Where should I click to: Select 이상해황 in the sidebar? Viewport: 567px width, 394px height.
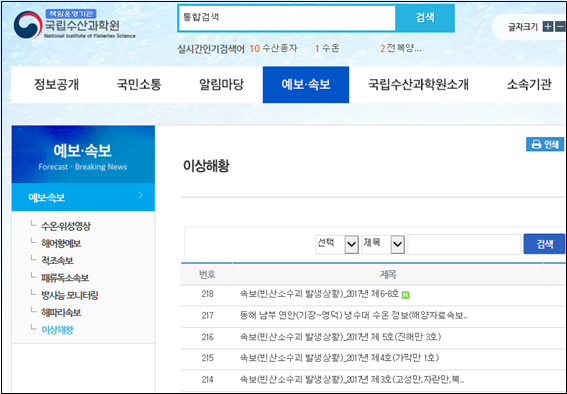click(x=57, y=330)
